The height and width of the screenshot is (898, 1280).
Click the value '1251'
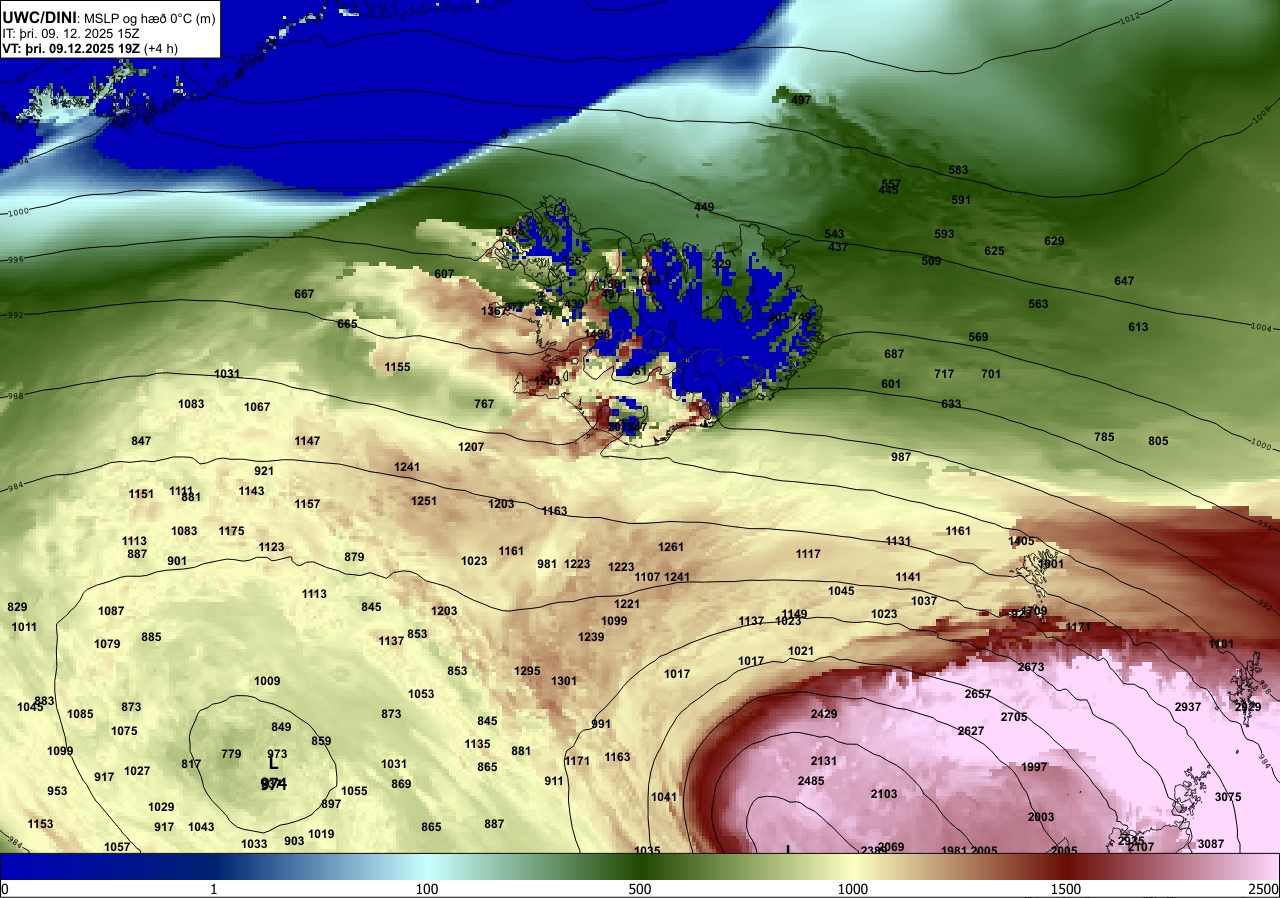click(424, 501)
